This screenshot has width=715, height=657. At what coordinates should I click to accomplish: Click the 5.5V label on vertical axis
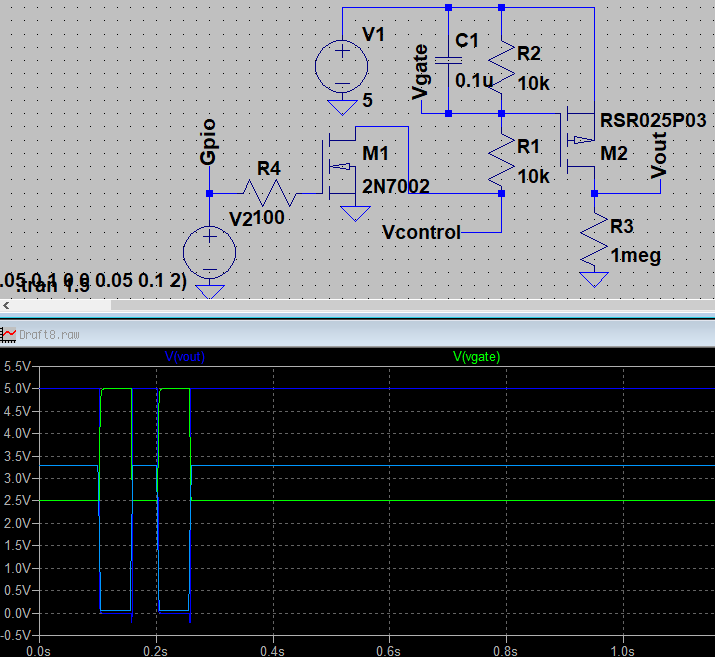[x=17, y=366]
